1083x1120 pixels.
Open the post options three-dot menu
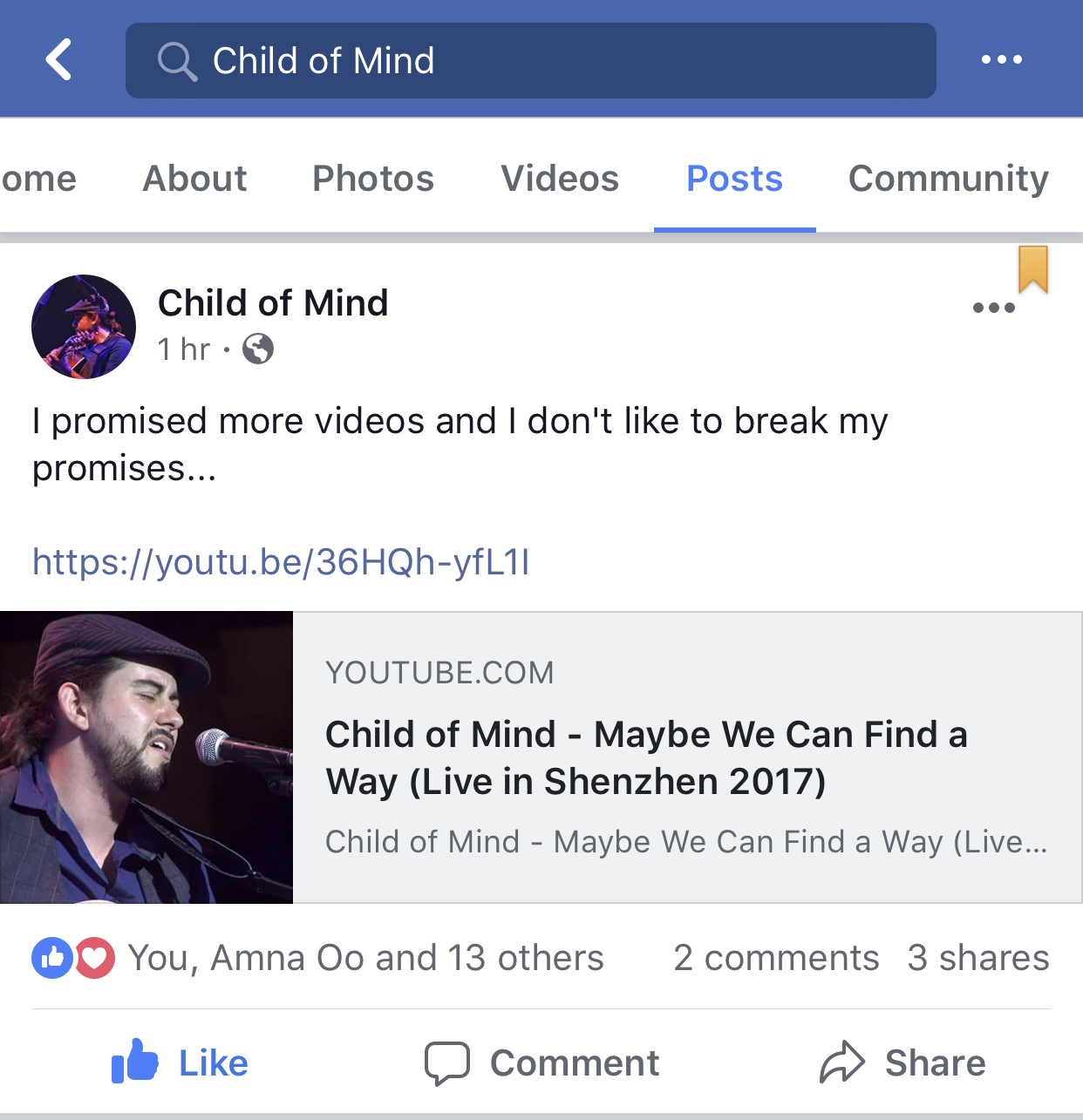pos(993,308)
